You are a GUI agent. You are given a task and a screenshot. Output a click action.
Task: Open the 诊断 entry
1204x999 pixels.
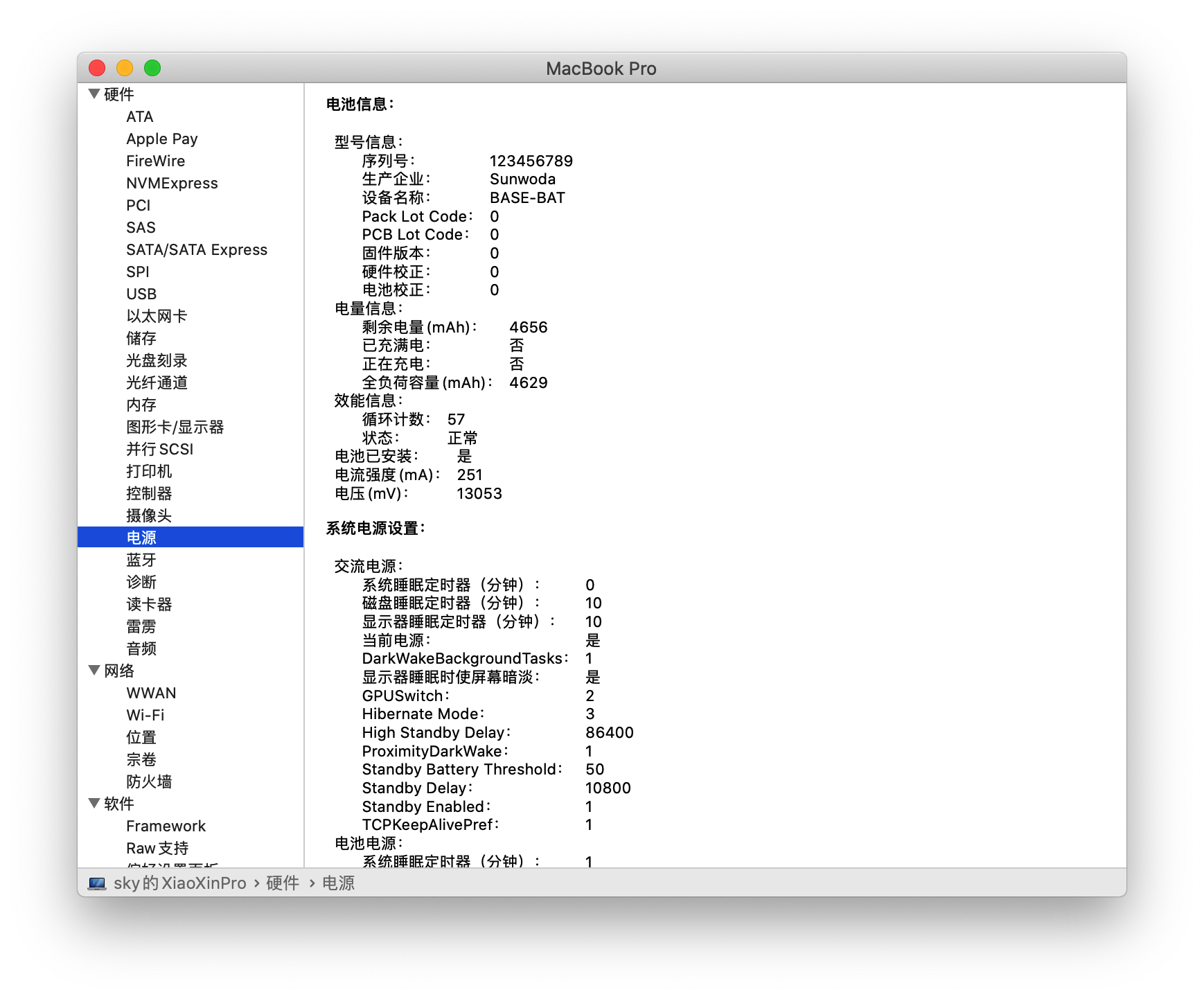141,582
